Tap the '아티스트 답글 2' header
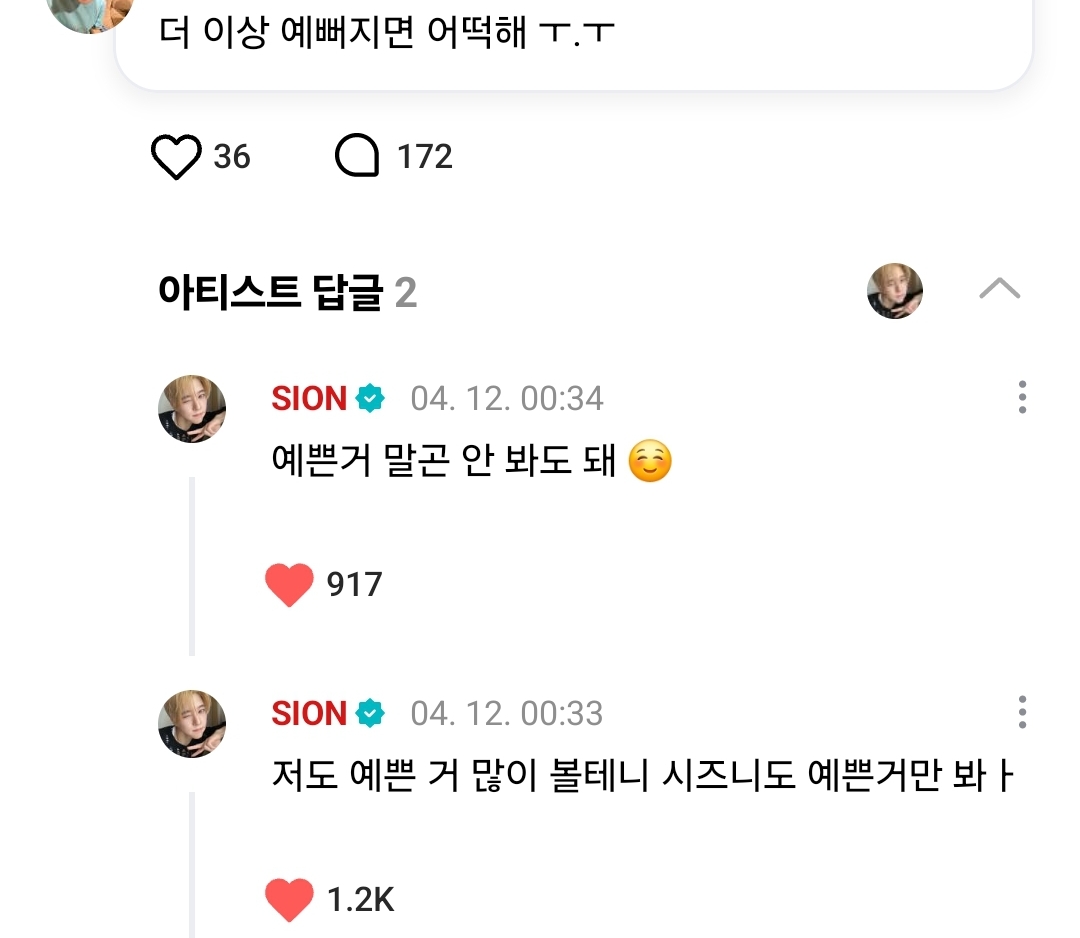Image resolution: width=1080 pixels, height=938 pixels. click(287, 293)
